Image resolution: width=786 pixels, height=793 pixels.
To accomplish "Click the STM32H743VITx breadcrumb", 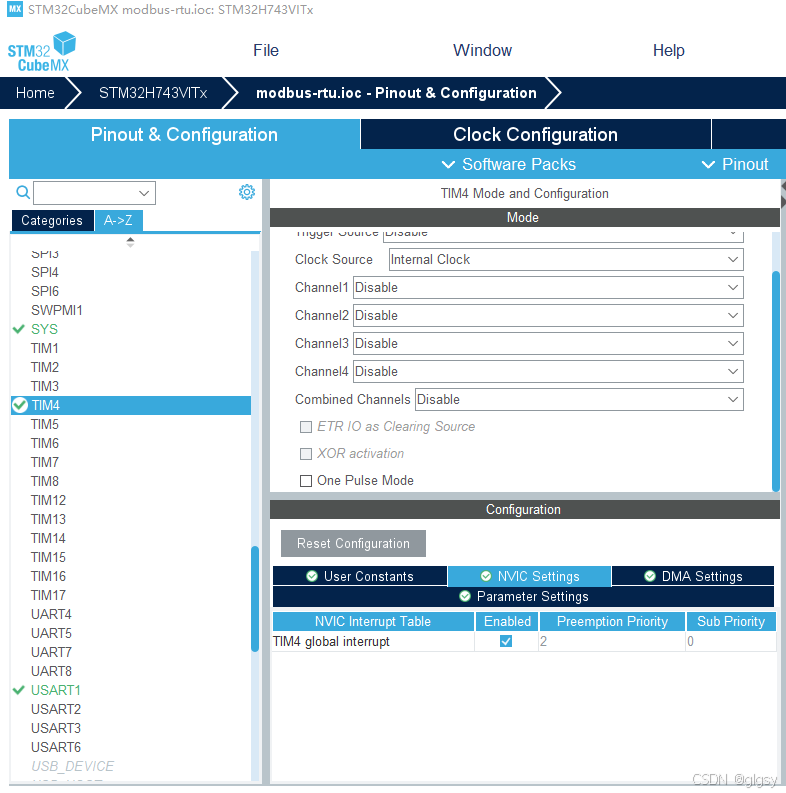I will tap(153, 93).
